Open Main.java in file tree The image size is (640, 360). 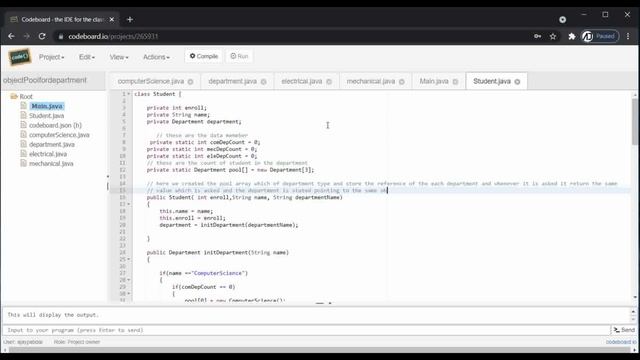tap(47, 106)
